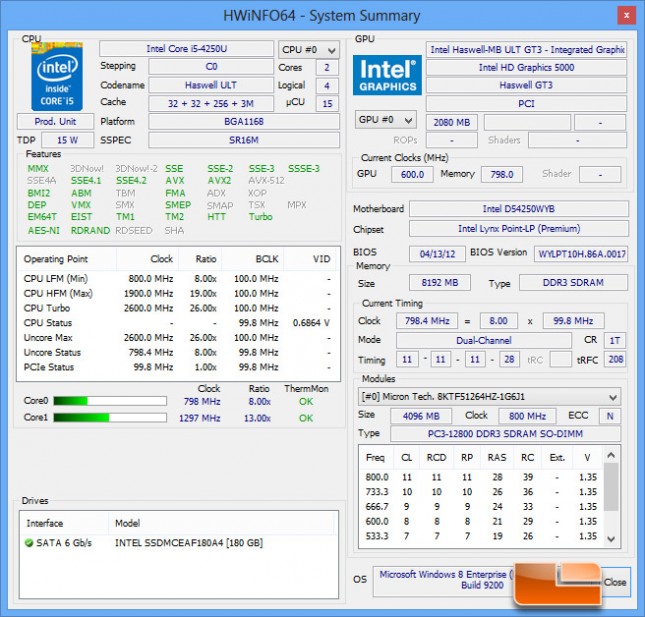Select the Uncore Max row
This screenshot has width=645, height=617.
point(178,338)
